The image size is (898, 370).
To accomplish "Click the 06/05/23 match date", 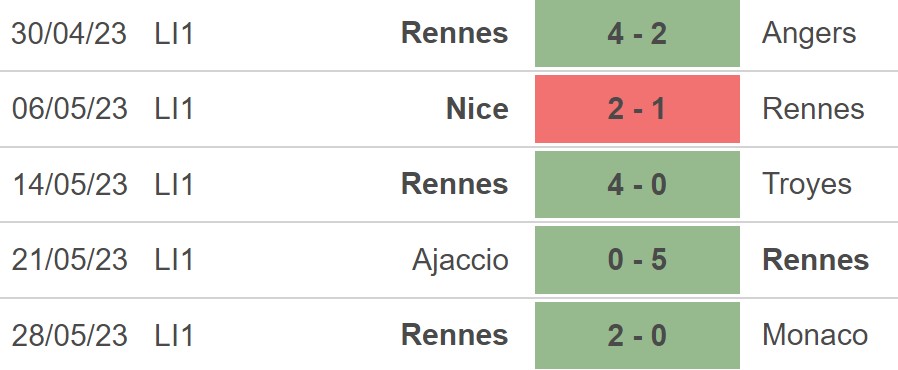I will point(69,109).
